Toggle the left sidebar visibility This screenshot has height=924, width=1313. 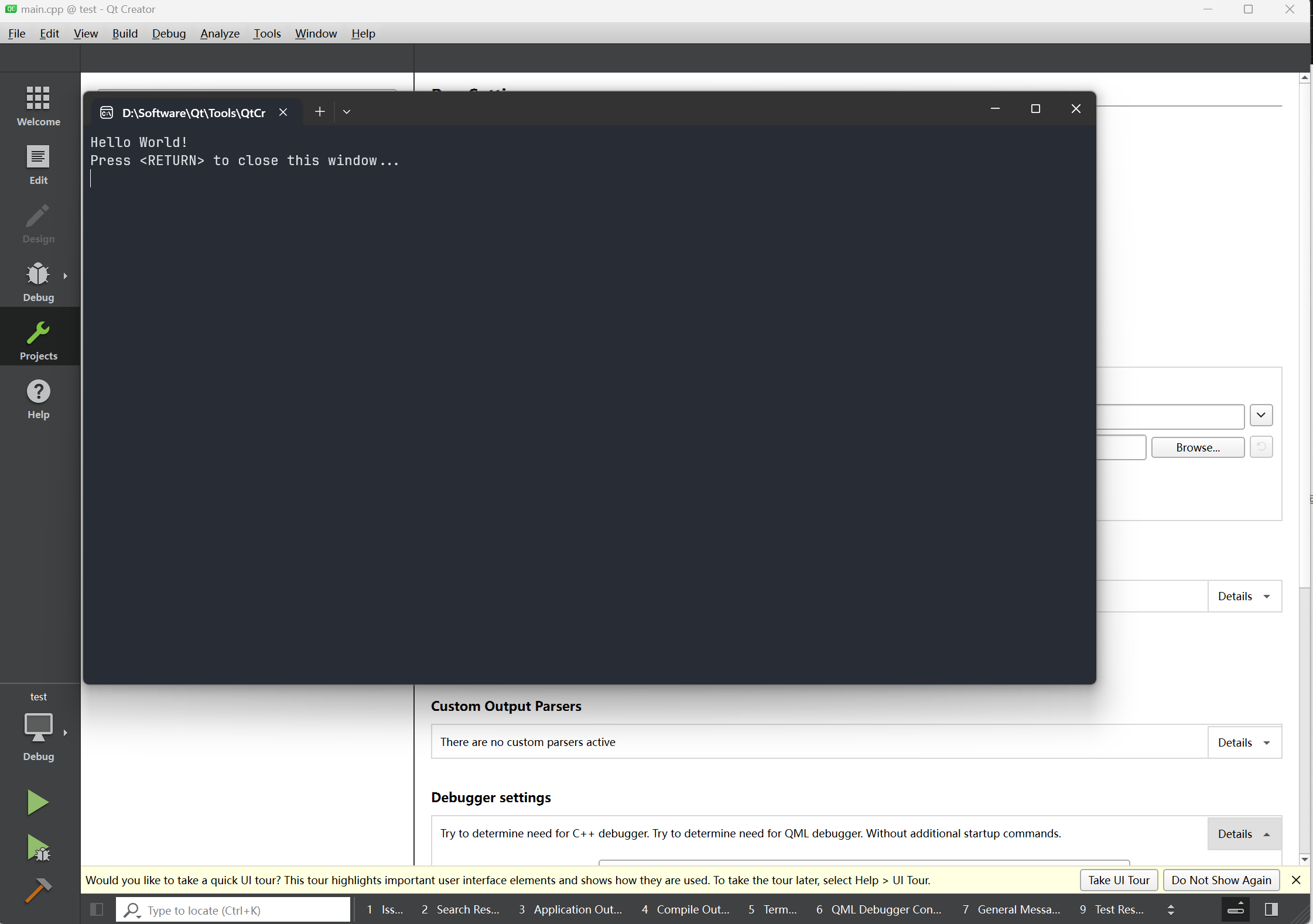tap(97, 909)
